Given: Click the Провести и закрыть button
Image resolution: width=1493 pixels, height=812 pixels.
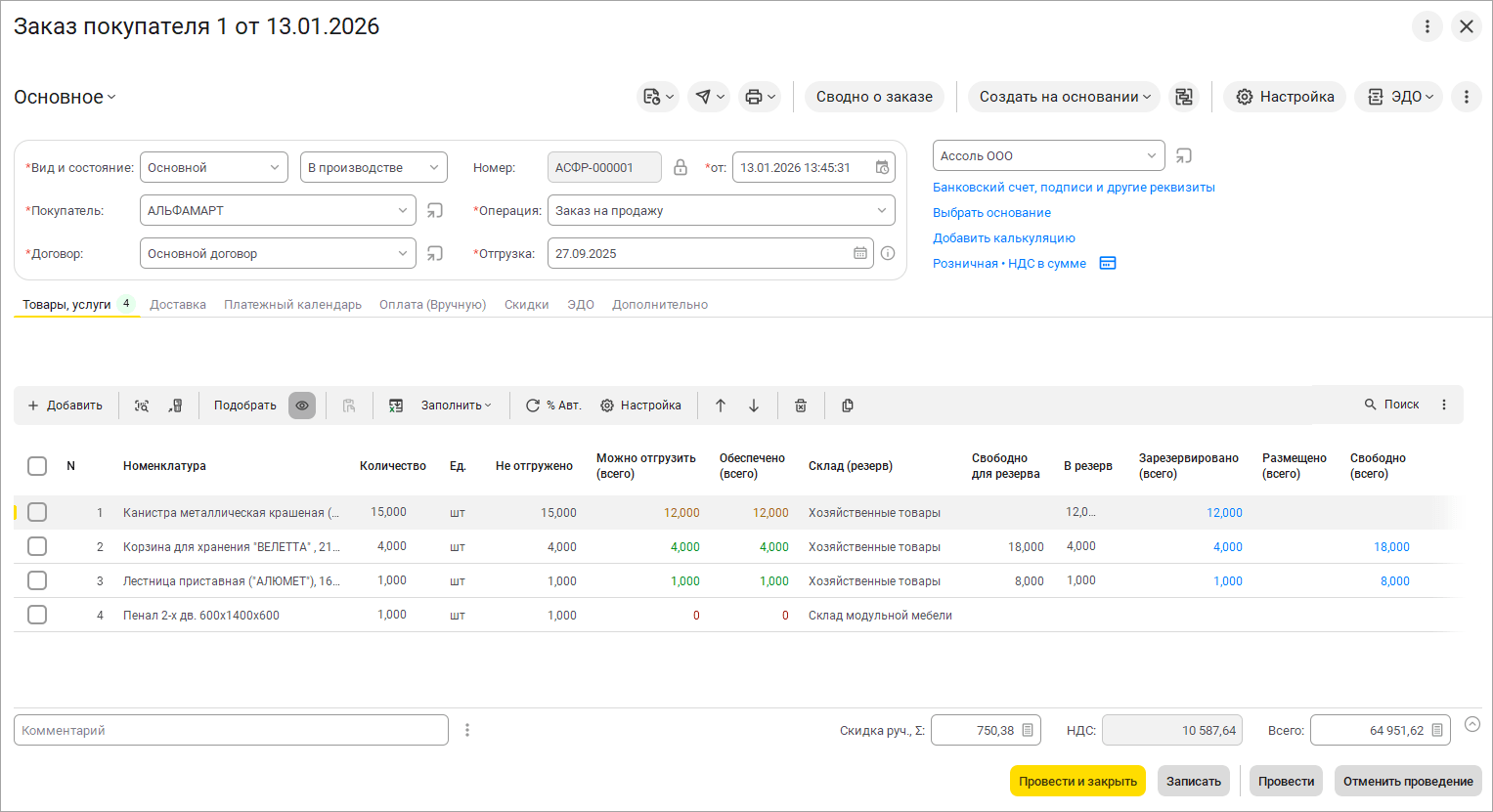Looking at the screenshot, I should [x=1077, y=781].
